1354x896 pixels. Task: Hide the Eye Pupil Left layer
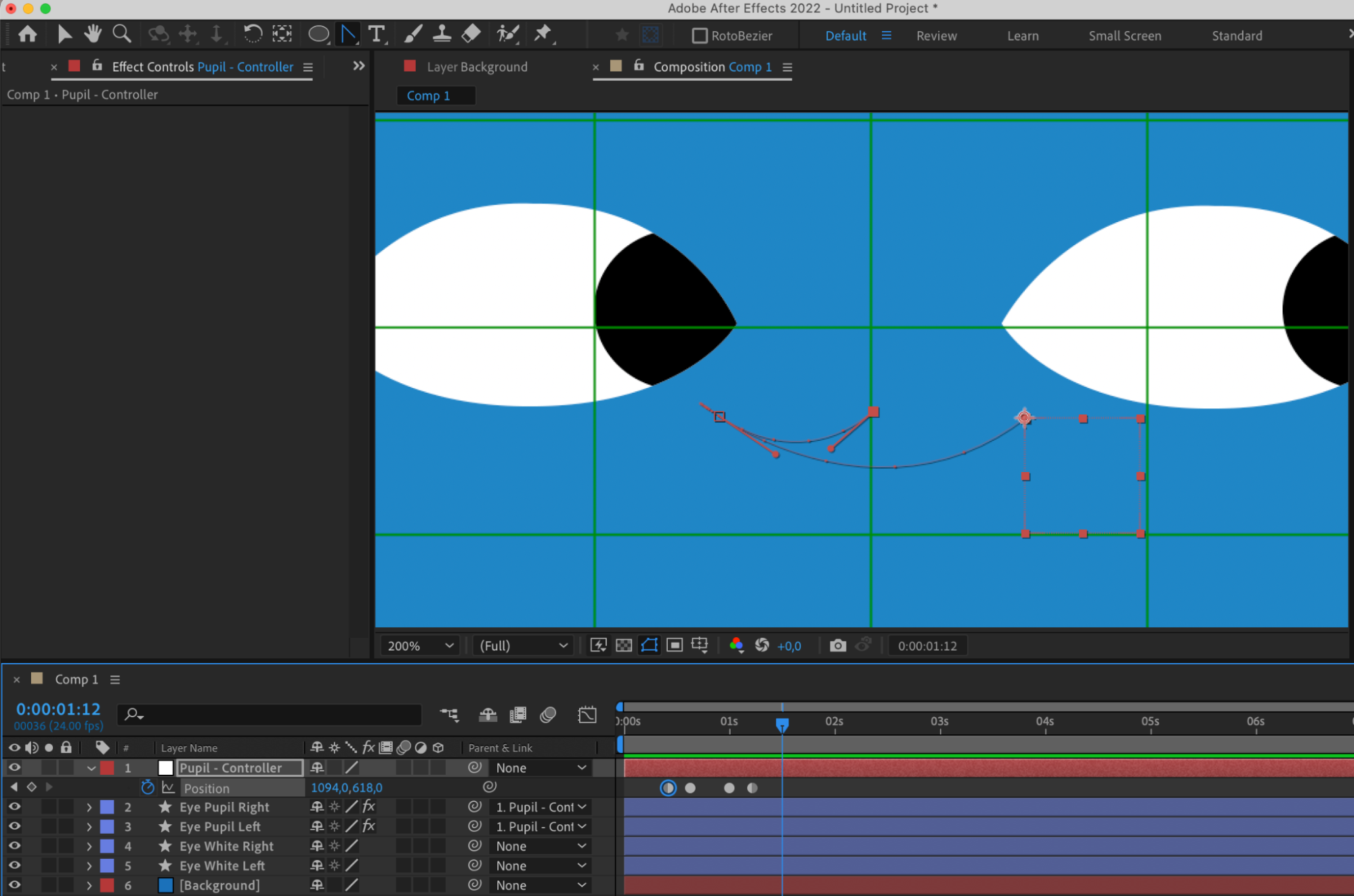[x=14, y=826]
